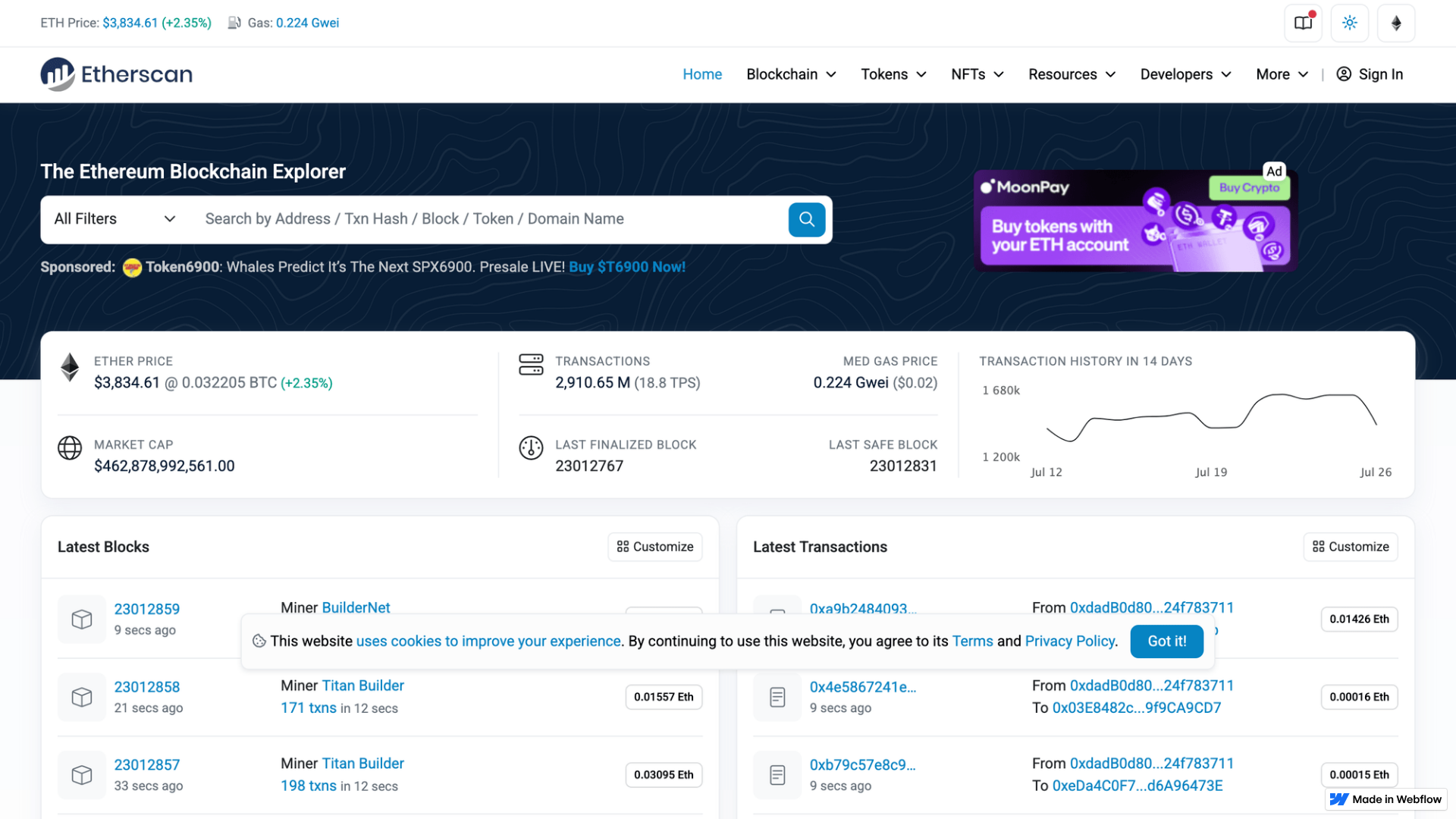
Task: Open 198 txns link
Action: [x=309, y=786]
